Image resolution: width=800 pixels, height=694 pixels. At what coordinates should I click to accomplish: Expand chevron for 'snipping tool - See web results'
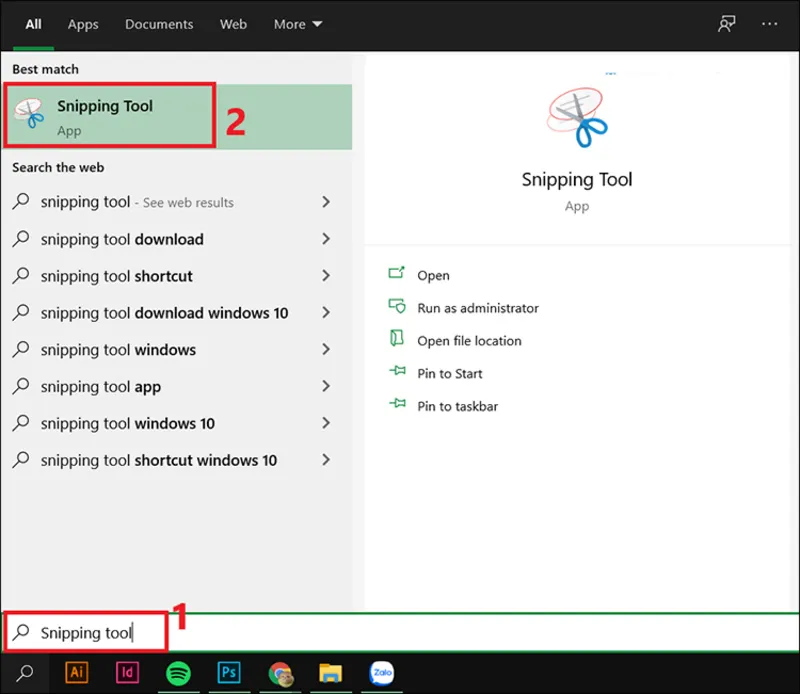click(x=326, y=202)
